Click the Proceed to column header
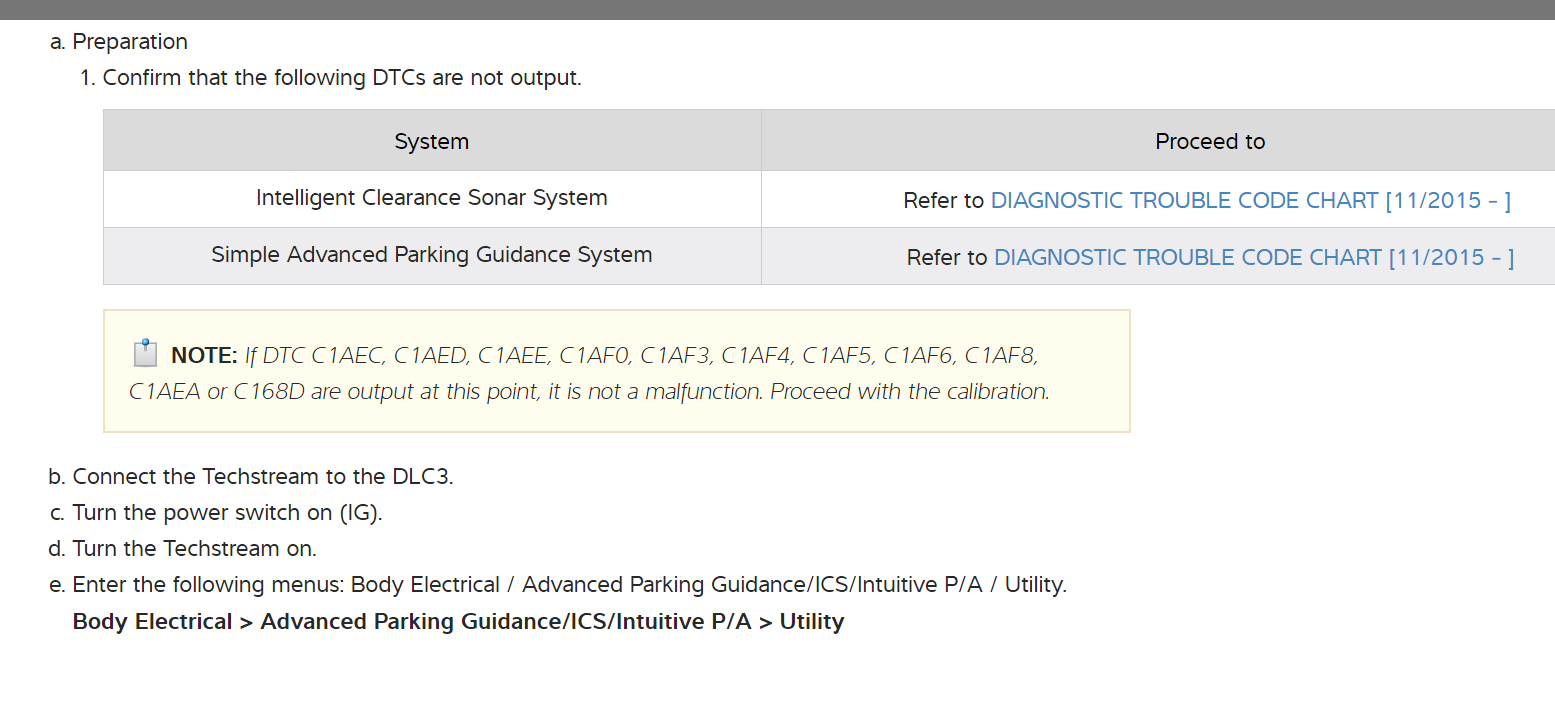 pos(1209,141)
